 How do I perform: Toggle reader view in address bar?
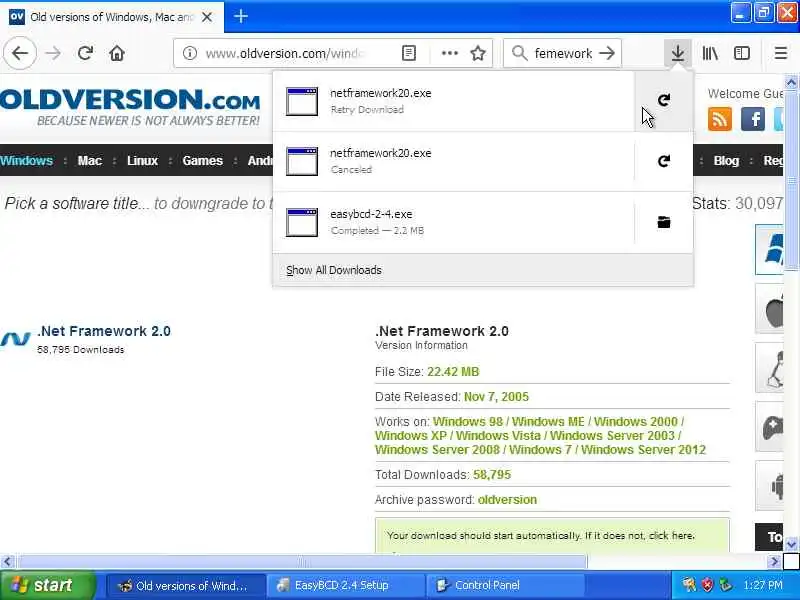[x=409, y=53]
